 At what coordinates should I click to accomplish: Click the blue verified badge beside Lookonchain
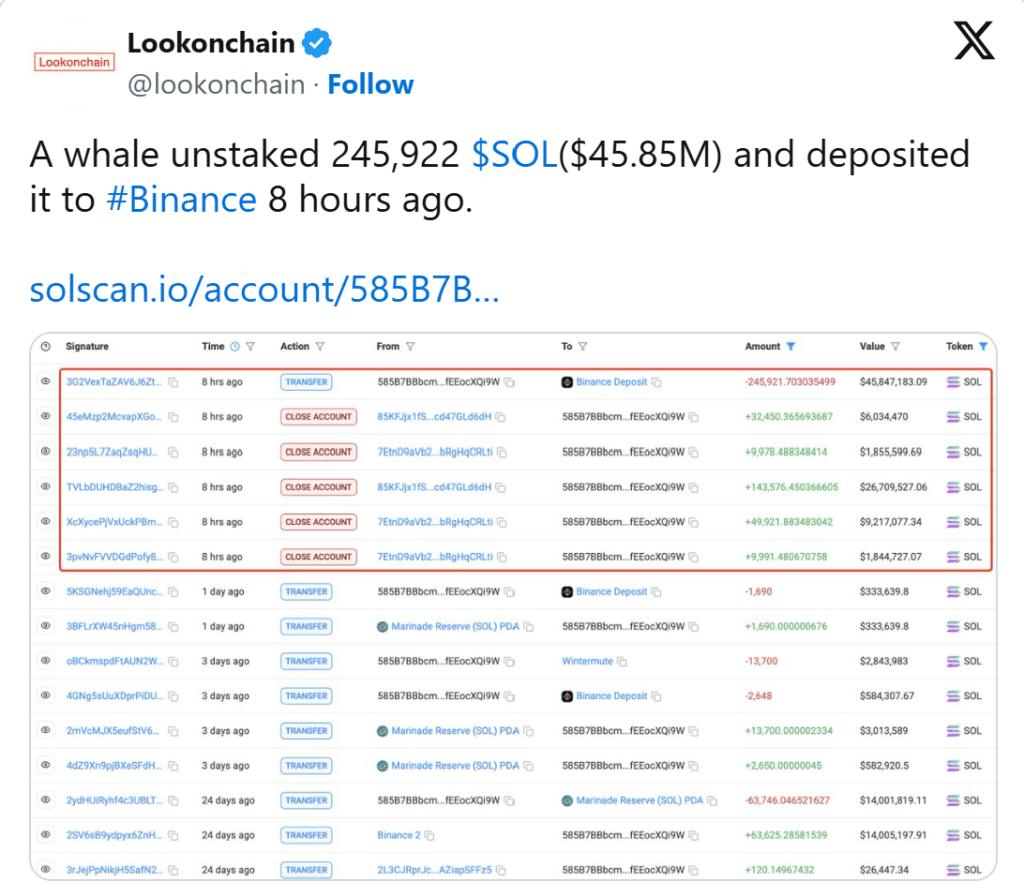click(x=318, y=44)
